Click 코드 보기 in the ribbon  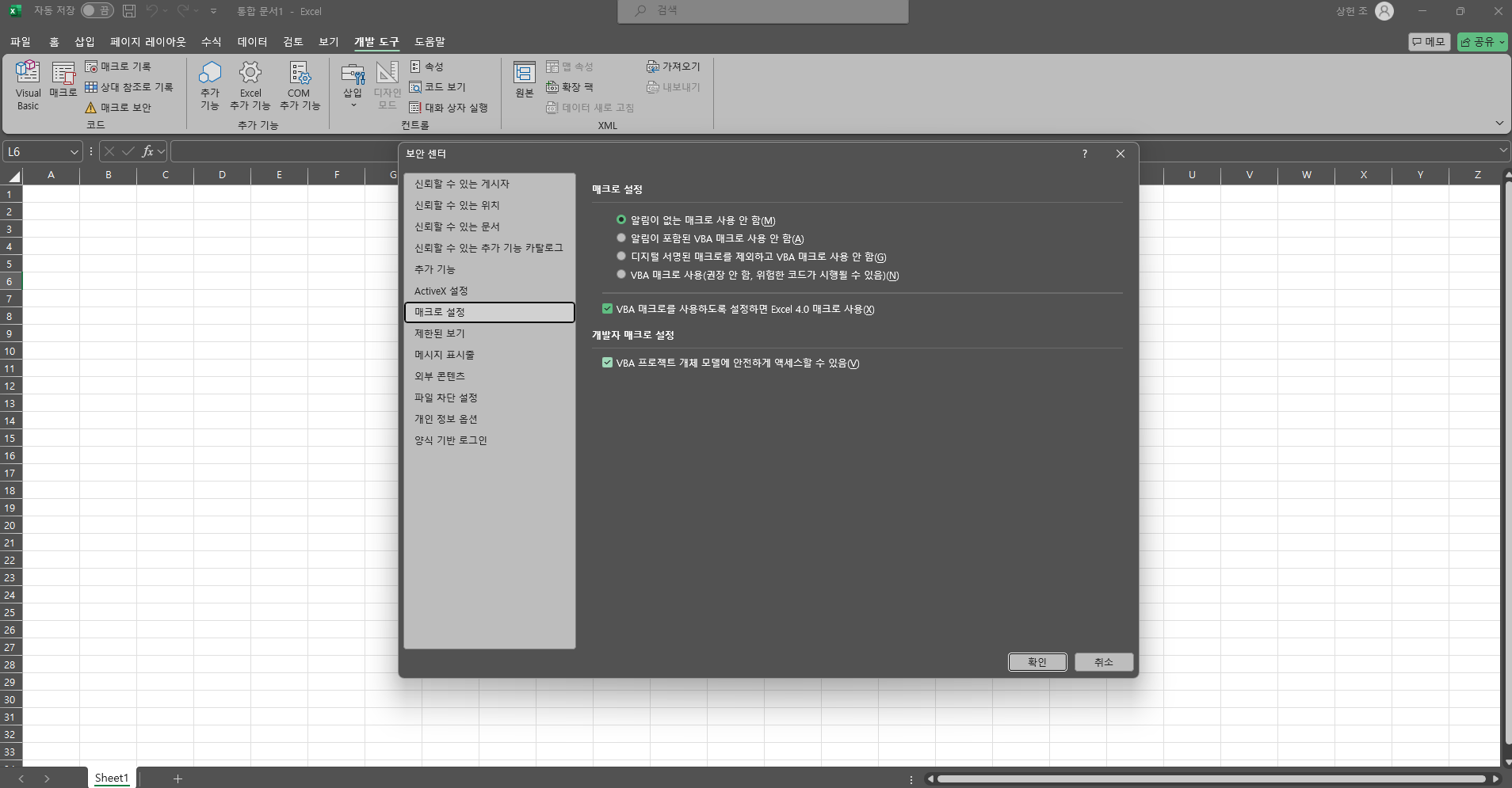437,87
